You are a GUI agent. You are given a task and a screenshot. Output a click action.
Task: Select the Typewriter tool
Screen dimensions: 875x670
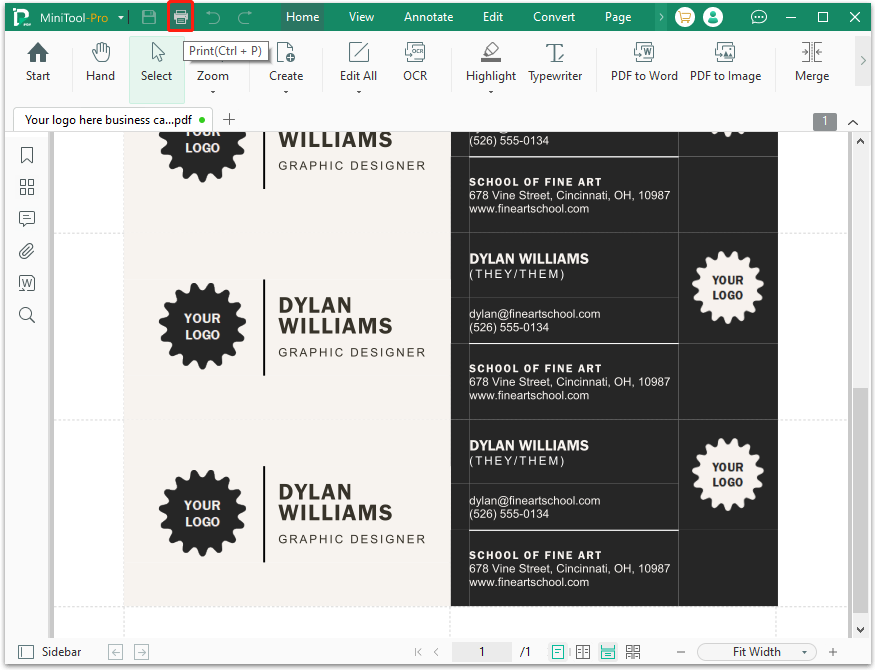[555, 62]
